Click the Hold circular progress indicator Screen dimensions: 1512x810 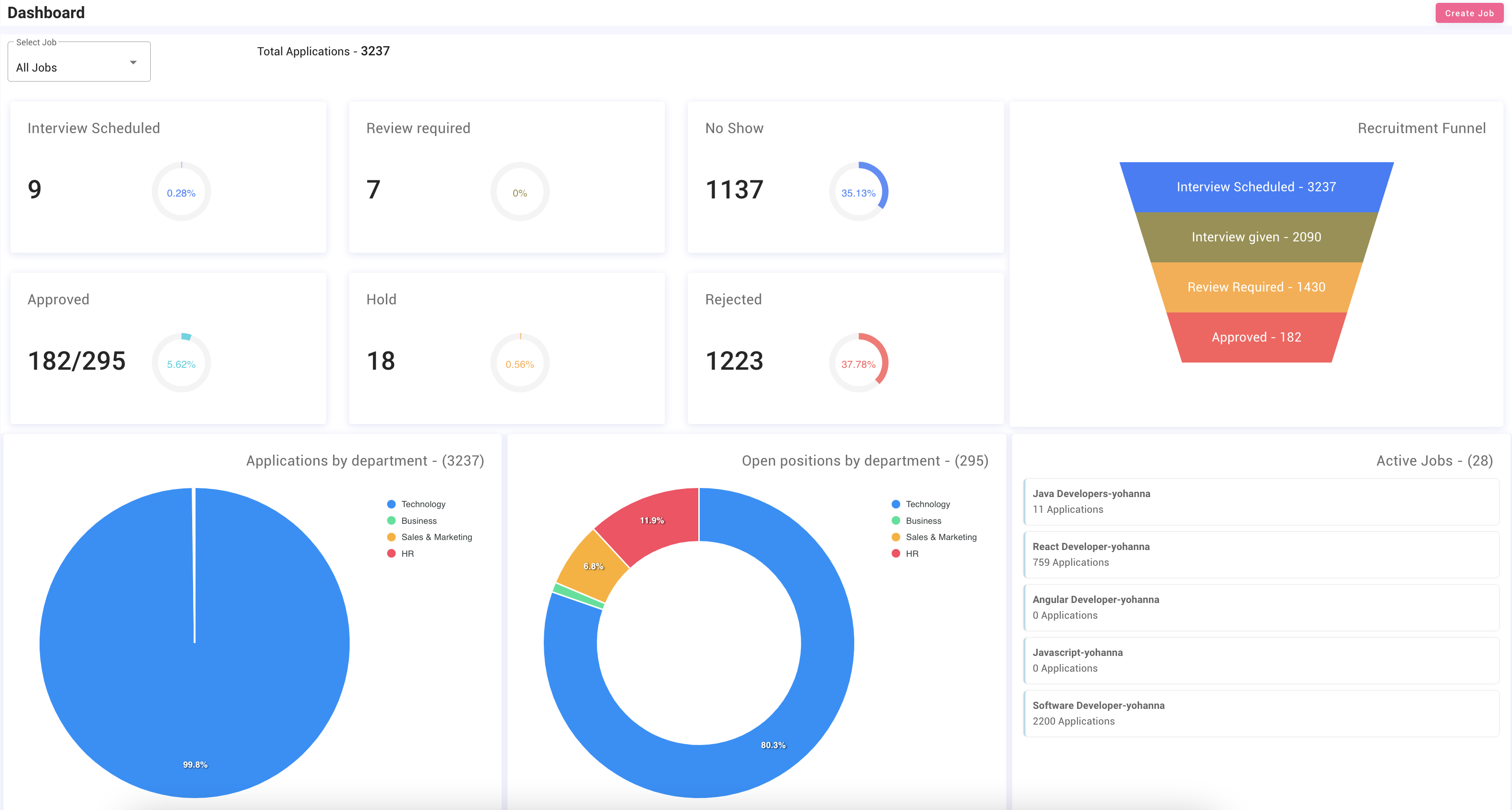click(520, 363)
